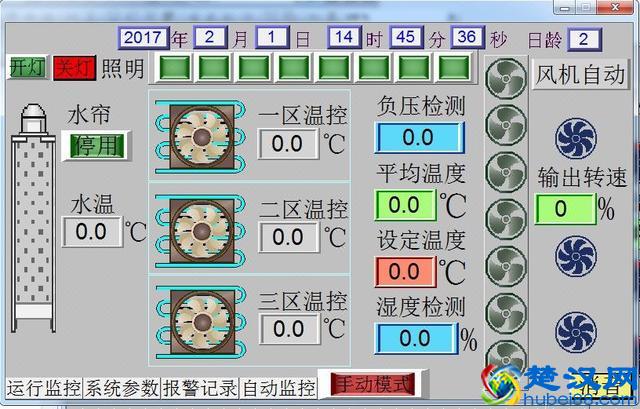The width and height of the screenshot is (640, 409).
Task: Toggle the fifth green lighting indicator
Action: click(334, 68)
